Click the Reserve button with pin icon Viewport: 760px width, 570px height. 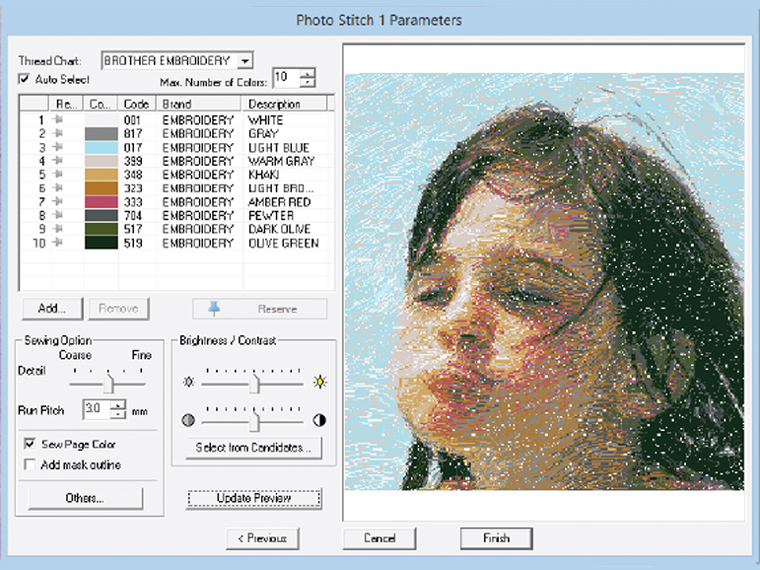pyautogui.click(x=260, y=309)
